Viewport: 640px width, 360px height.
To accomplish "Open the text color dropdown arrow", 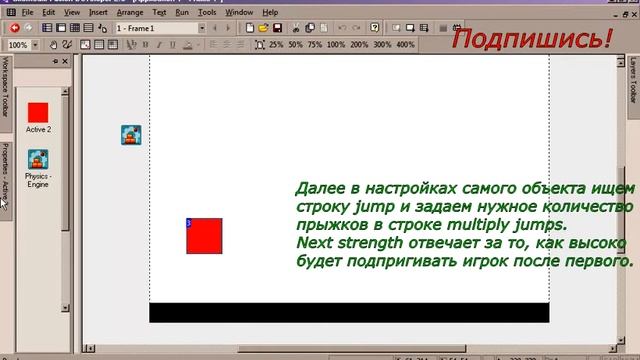I will point(198,44).
